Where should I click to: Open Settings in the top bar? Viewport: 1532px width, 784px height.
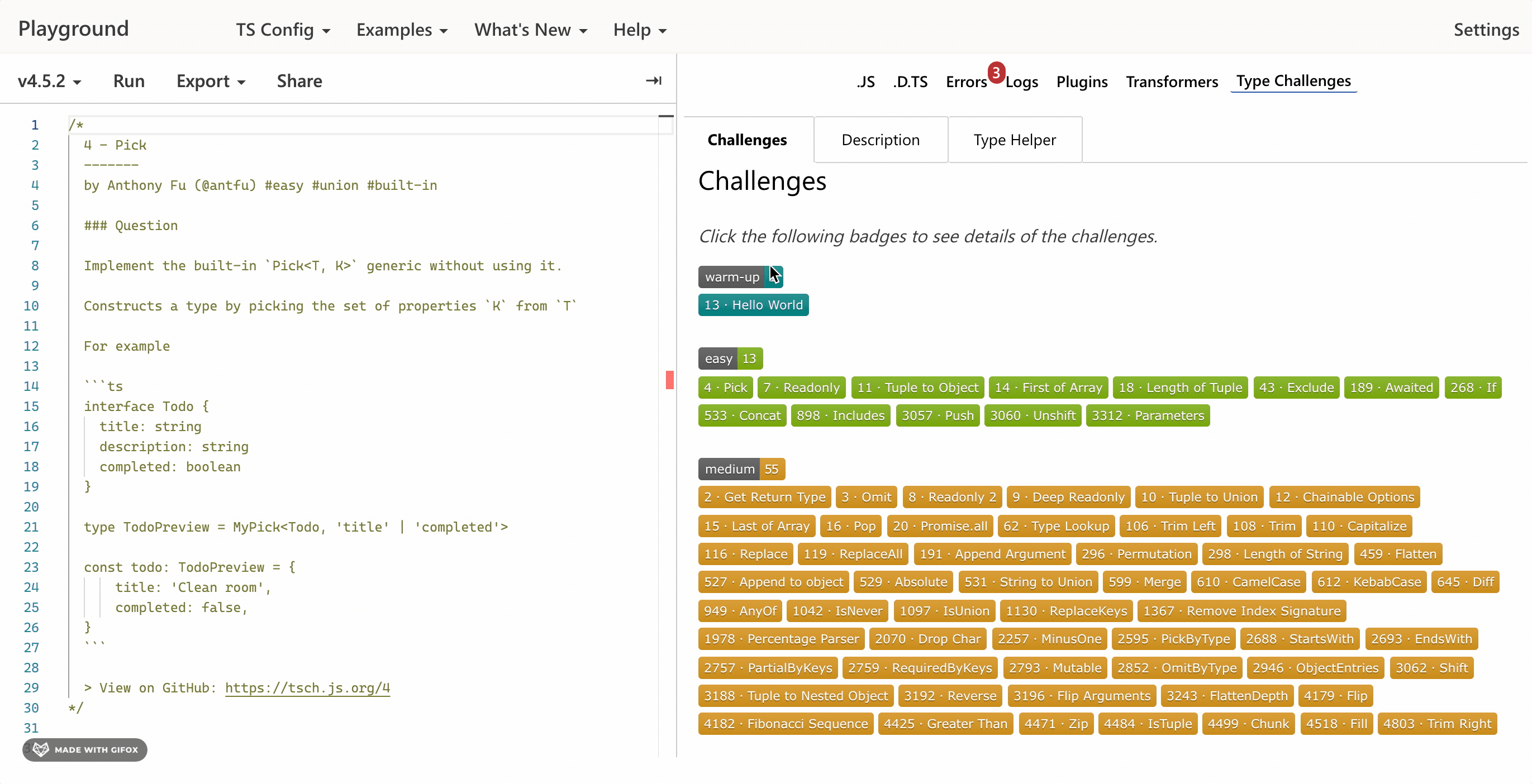1486,30
